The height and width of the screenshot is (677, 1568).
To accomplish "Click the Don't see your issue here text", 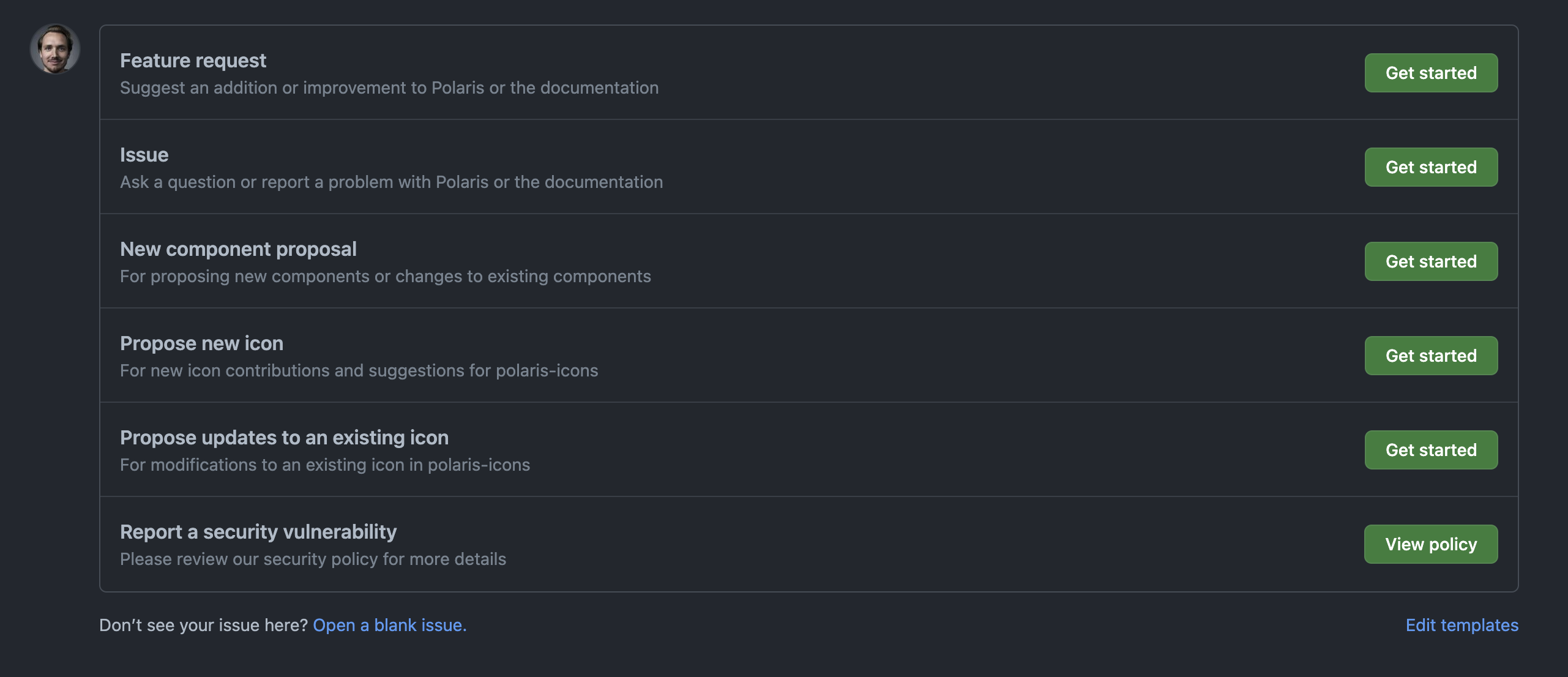I will 204,625.
